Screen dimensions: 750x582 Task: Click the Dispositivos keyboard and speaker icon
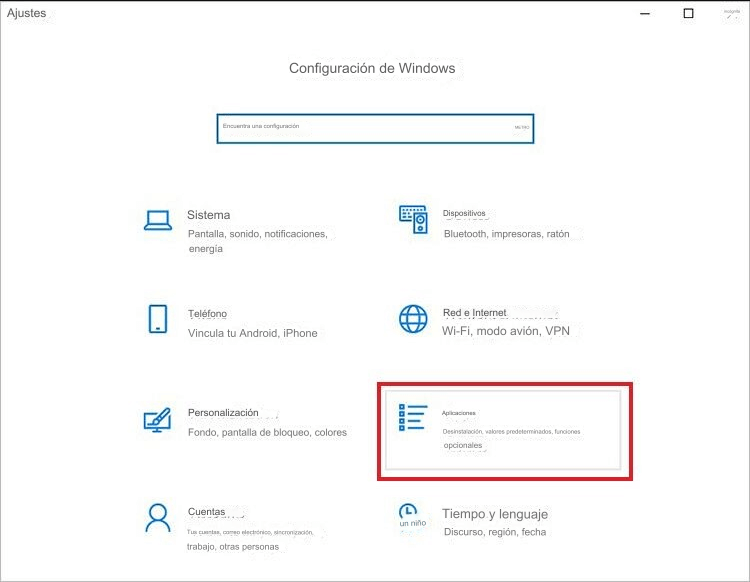coord(413,219)
